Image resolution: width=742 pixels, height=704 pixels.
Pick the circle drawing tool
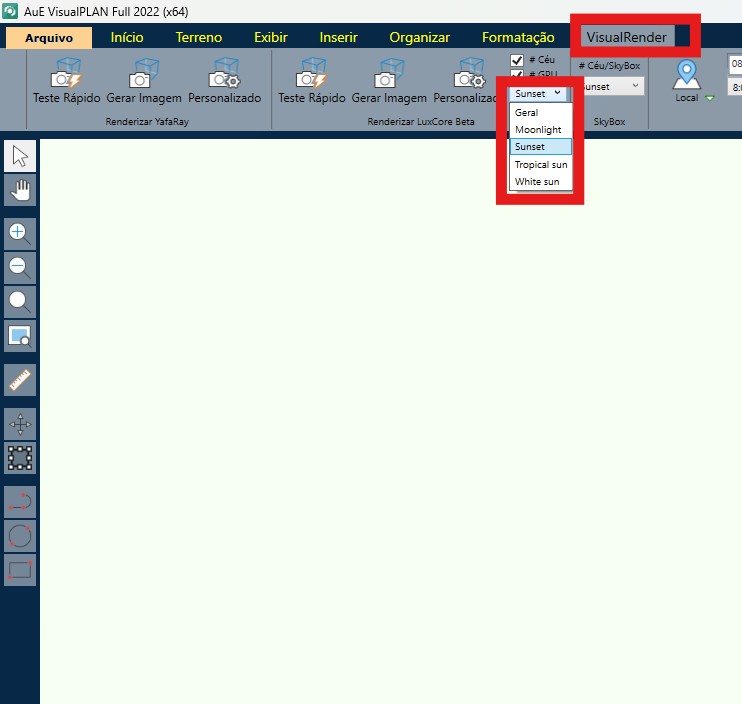tap(20, 536)
